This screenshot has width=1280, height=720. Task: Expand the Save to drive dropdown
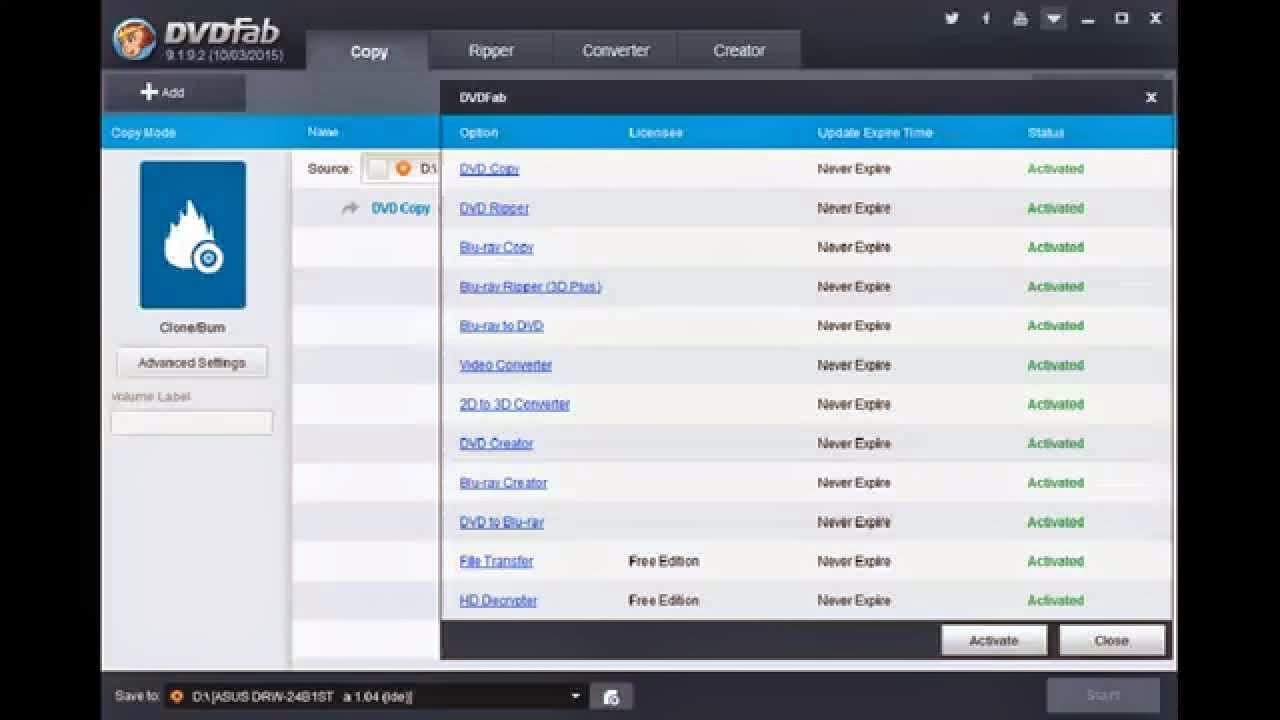click(576, 697)
